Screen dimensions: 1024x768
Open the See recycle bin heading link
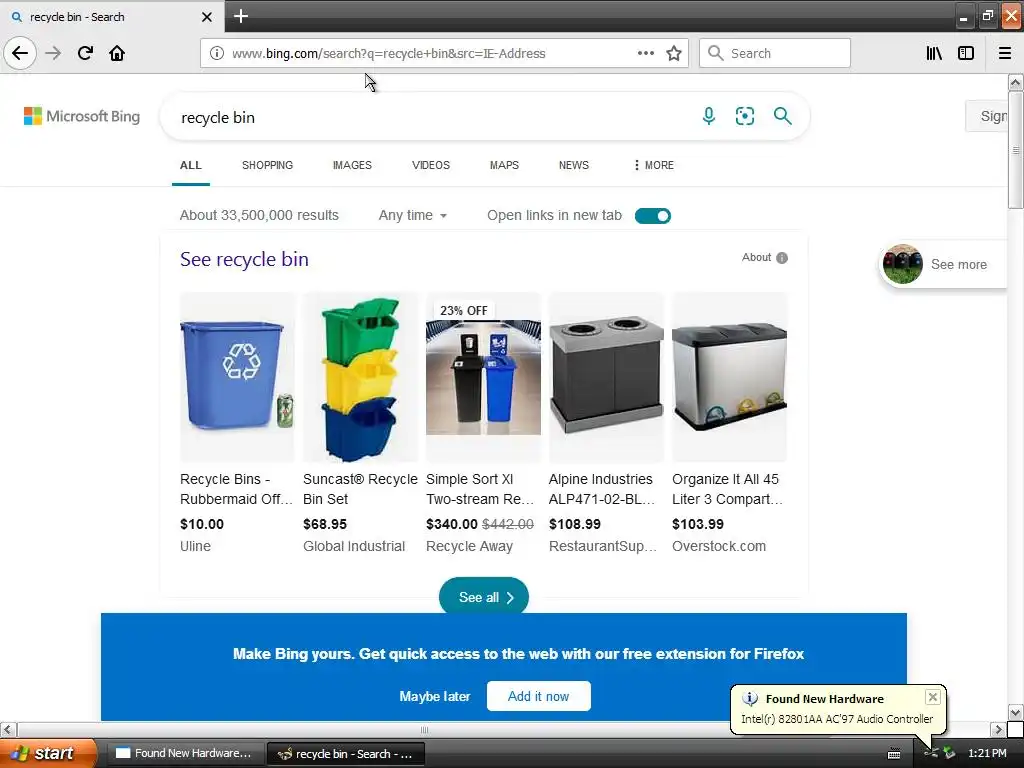244,259
